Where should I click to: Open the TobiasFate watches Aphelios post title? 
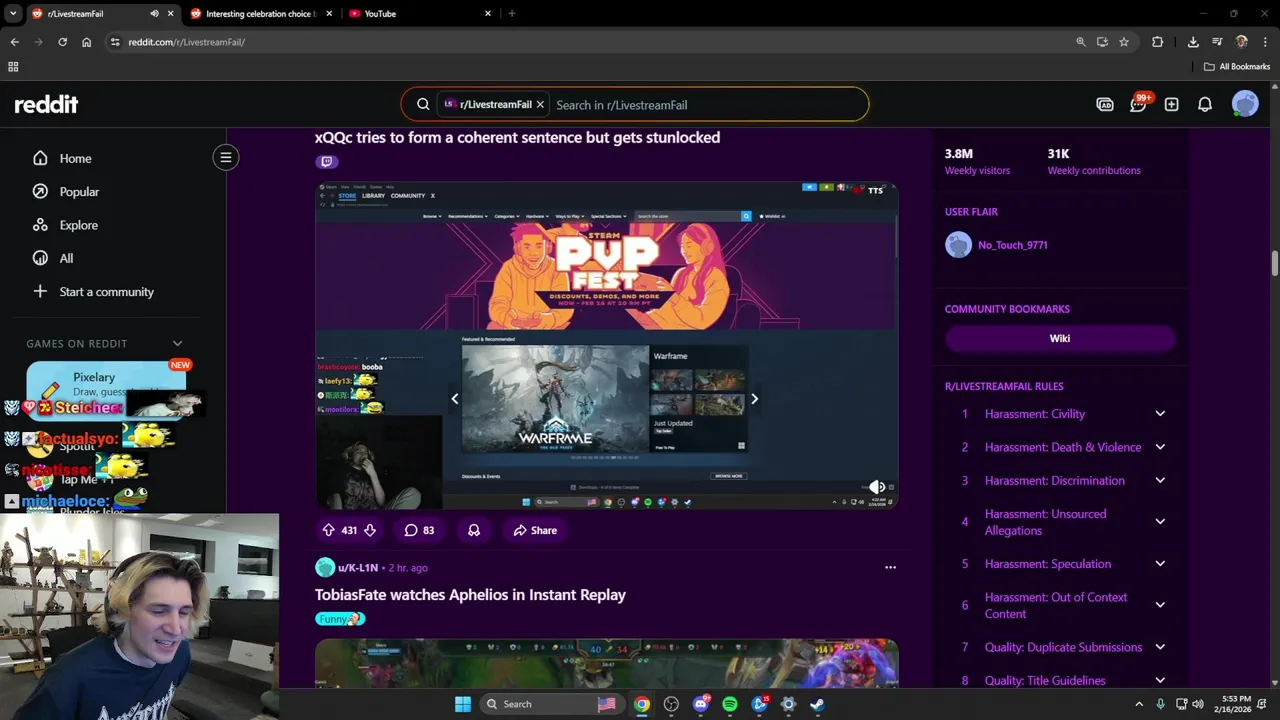coord(470,594)
